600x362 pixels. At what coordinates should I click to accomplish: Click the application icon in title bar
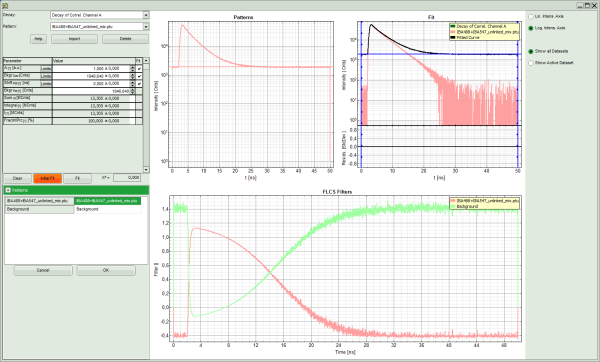5,5
